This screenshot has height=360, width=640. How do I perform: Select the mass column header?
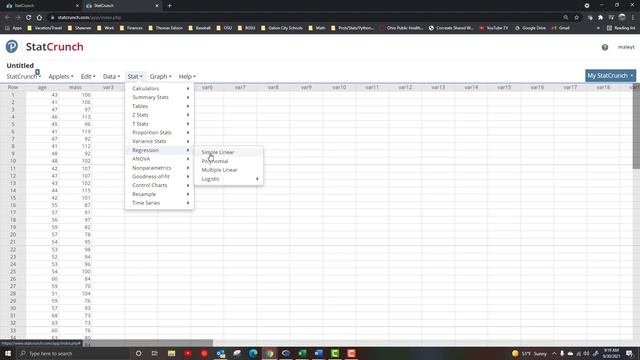point(75,87)
